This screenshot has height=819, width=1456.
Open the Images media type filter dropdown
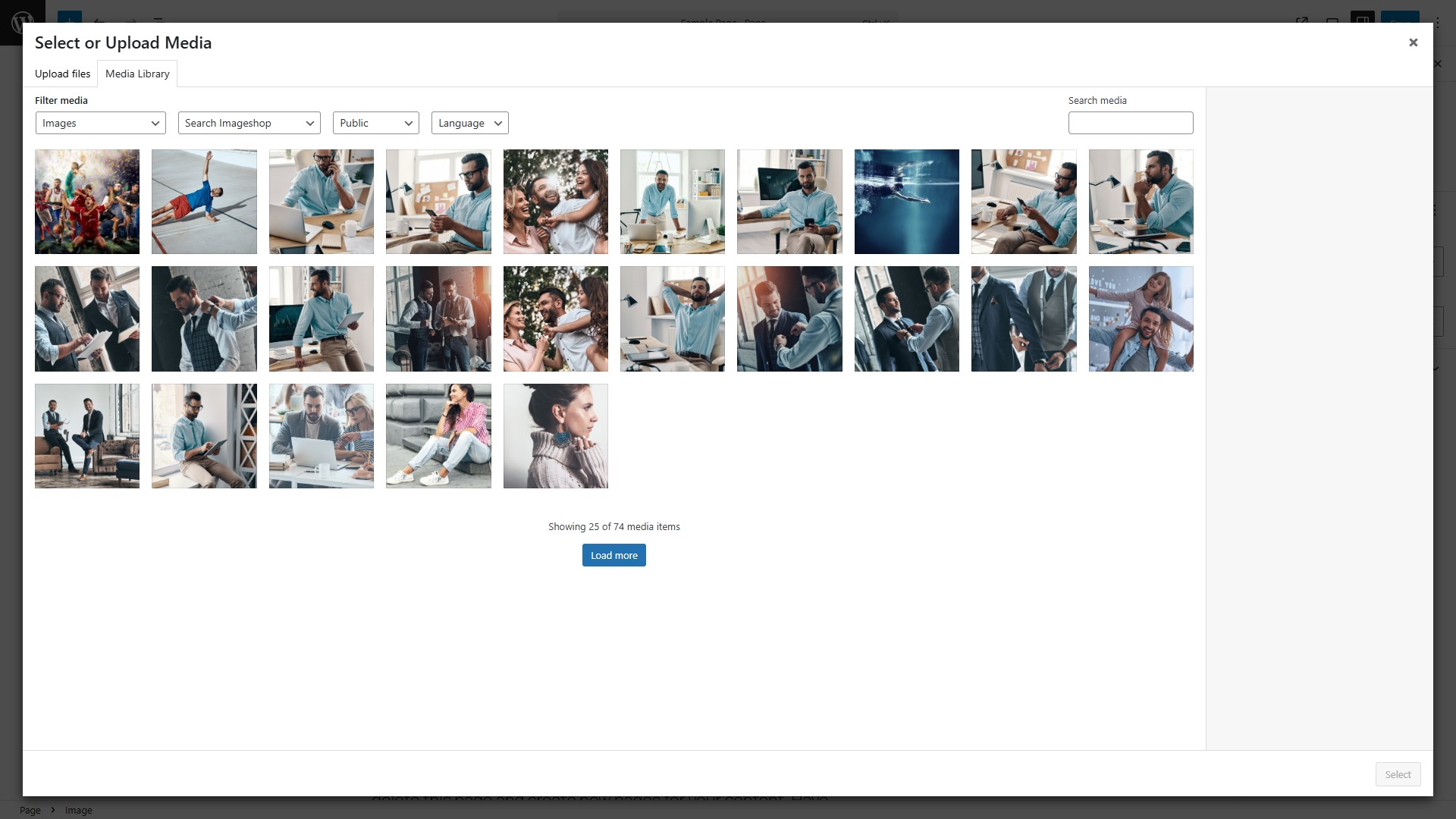point(101,123)
